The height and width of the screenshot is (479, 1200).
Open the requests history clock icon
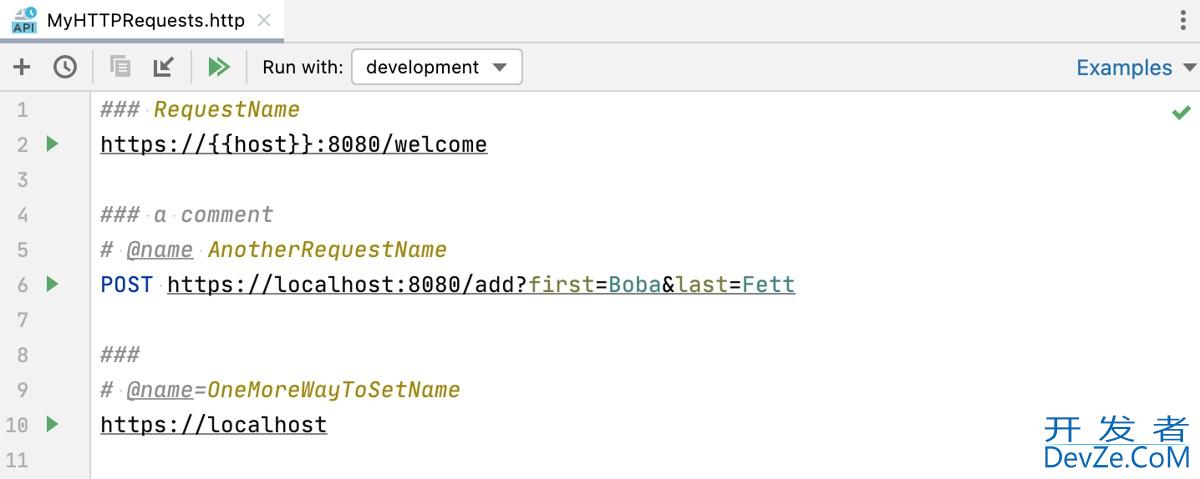65,67
